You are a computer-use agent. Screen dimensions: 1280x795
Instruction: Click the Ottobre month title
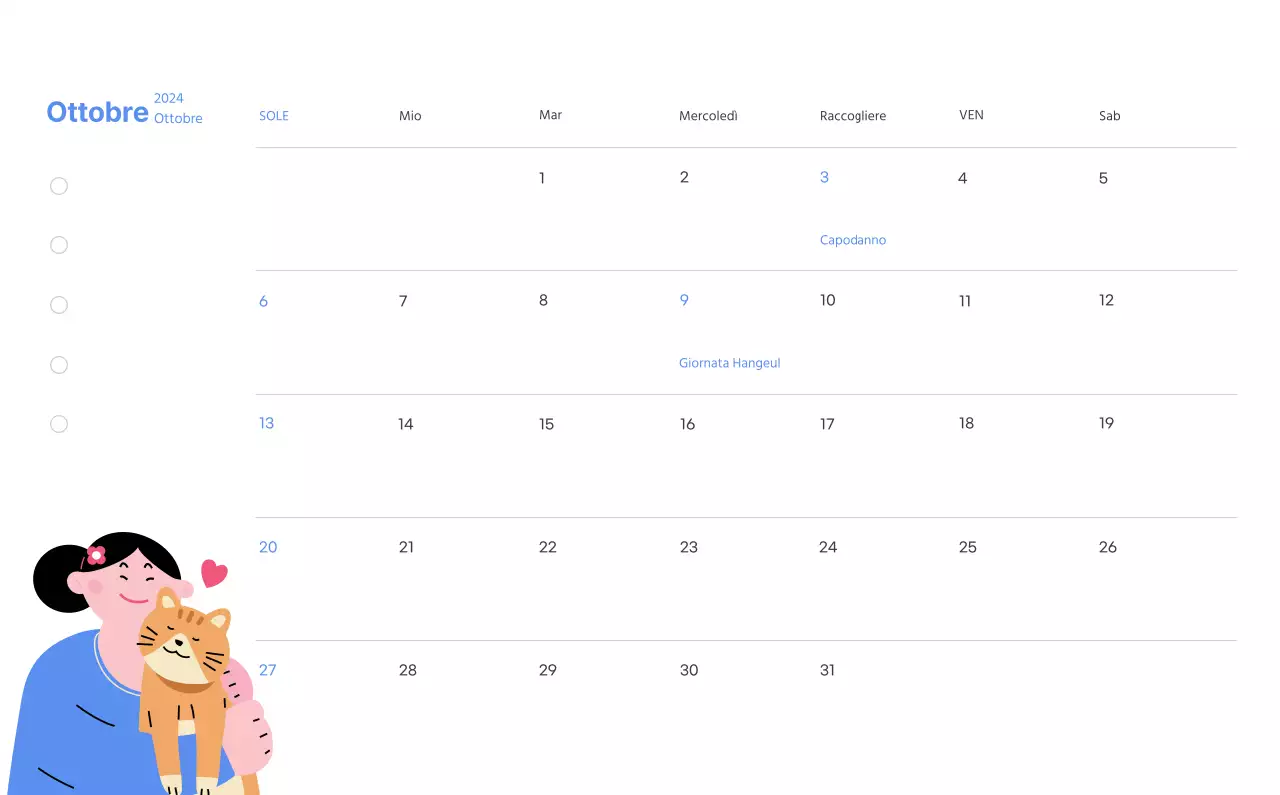click(97, 111)
